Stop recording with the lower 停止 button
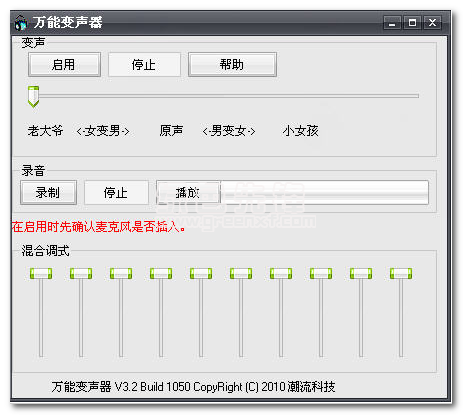The width and height of the screenshot is (463, 415). (116, 193)
